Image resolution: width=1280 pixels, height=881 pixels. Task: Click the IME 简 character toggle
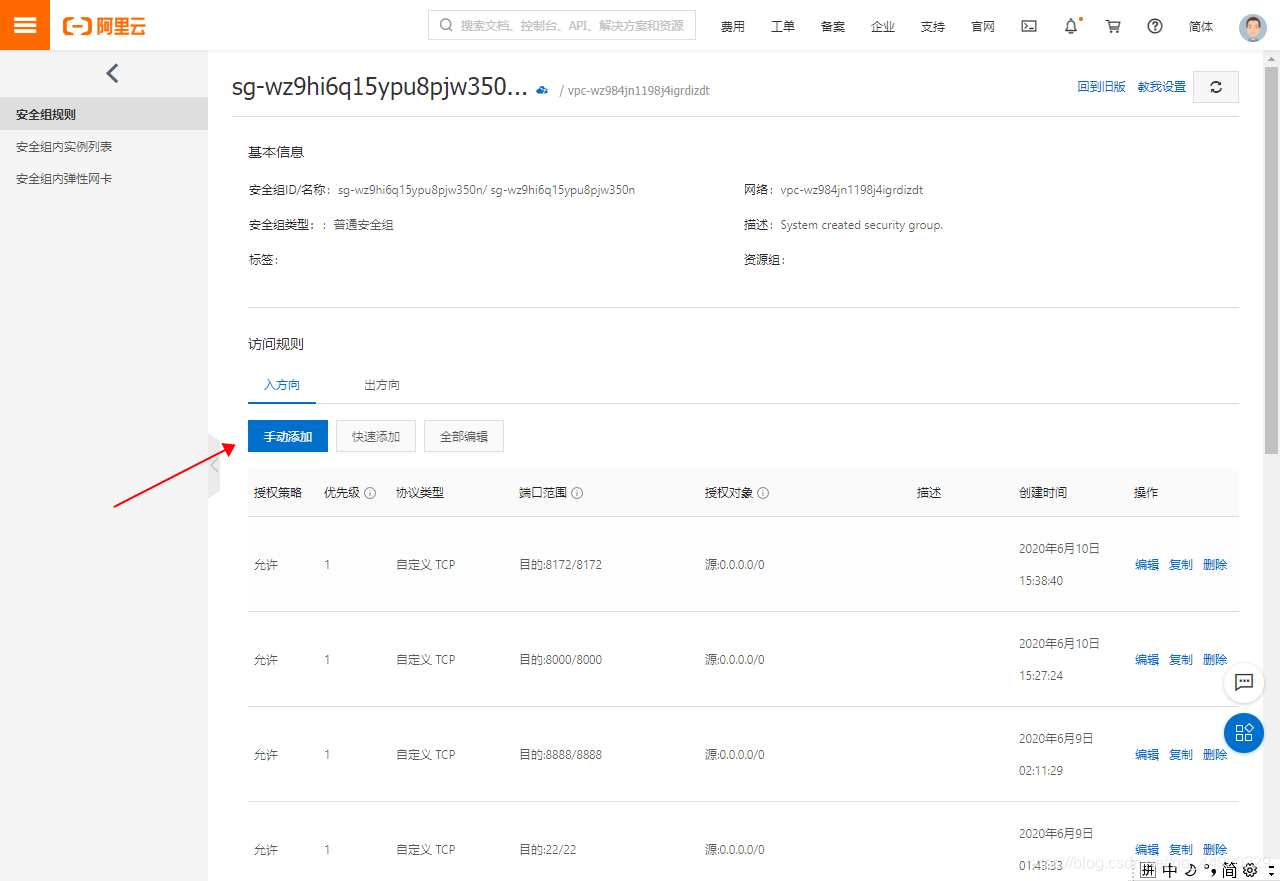click(1229, 870)
